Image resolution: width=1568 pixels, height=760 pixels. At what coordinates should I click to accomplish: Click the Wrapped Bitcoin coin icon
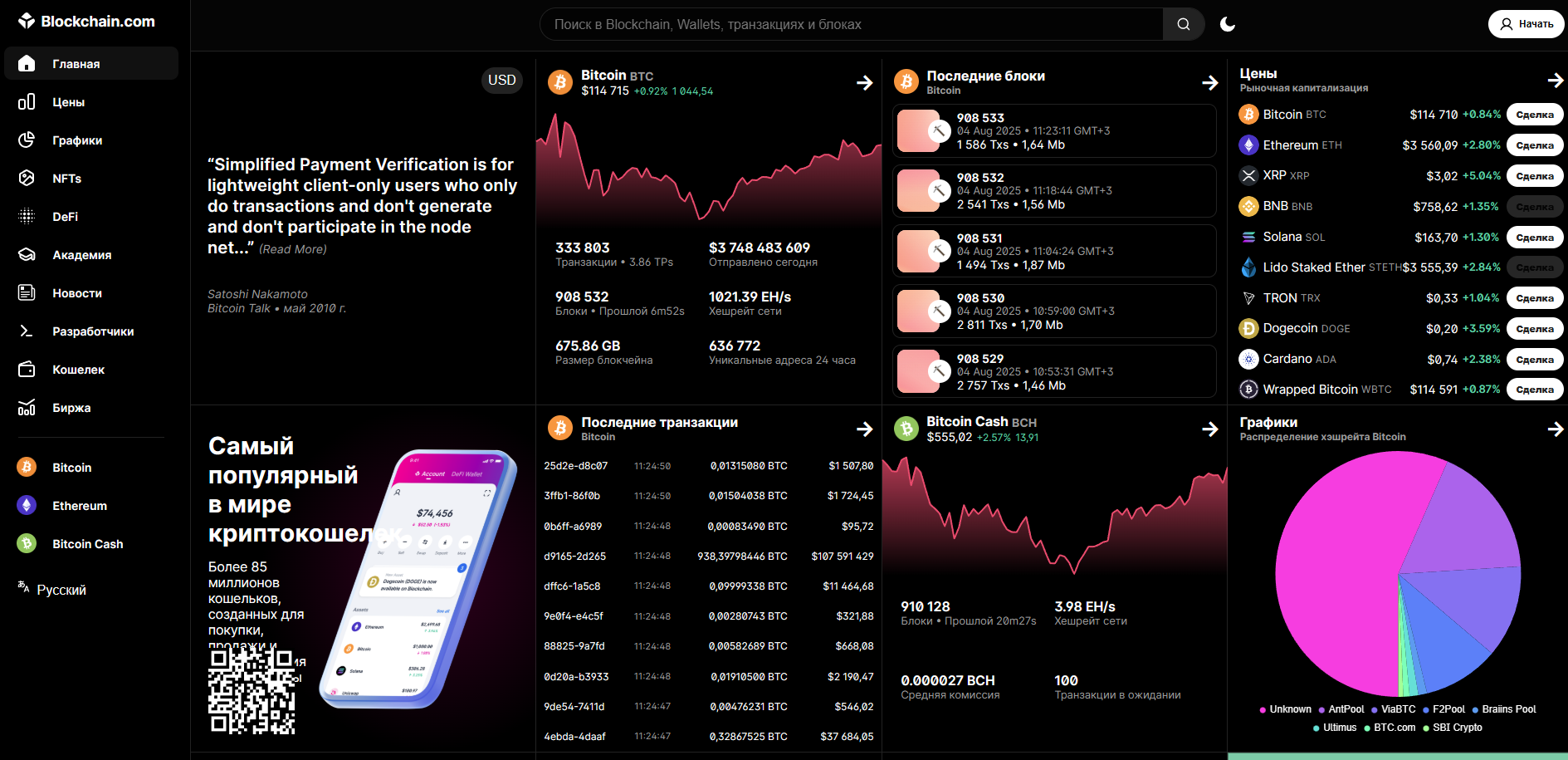[x=1248, y=389]
